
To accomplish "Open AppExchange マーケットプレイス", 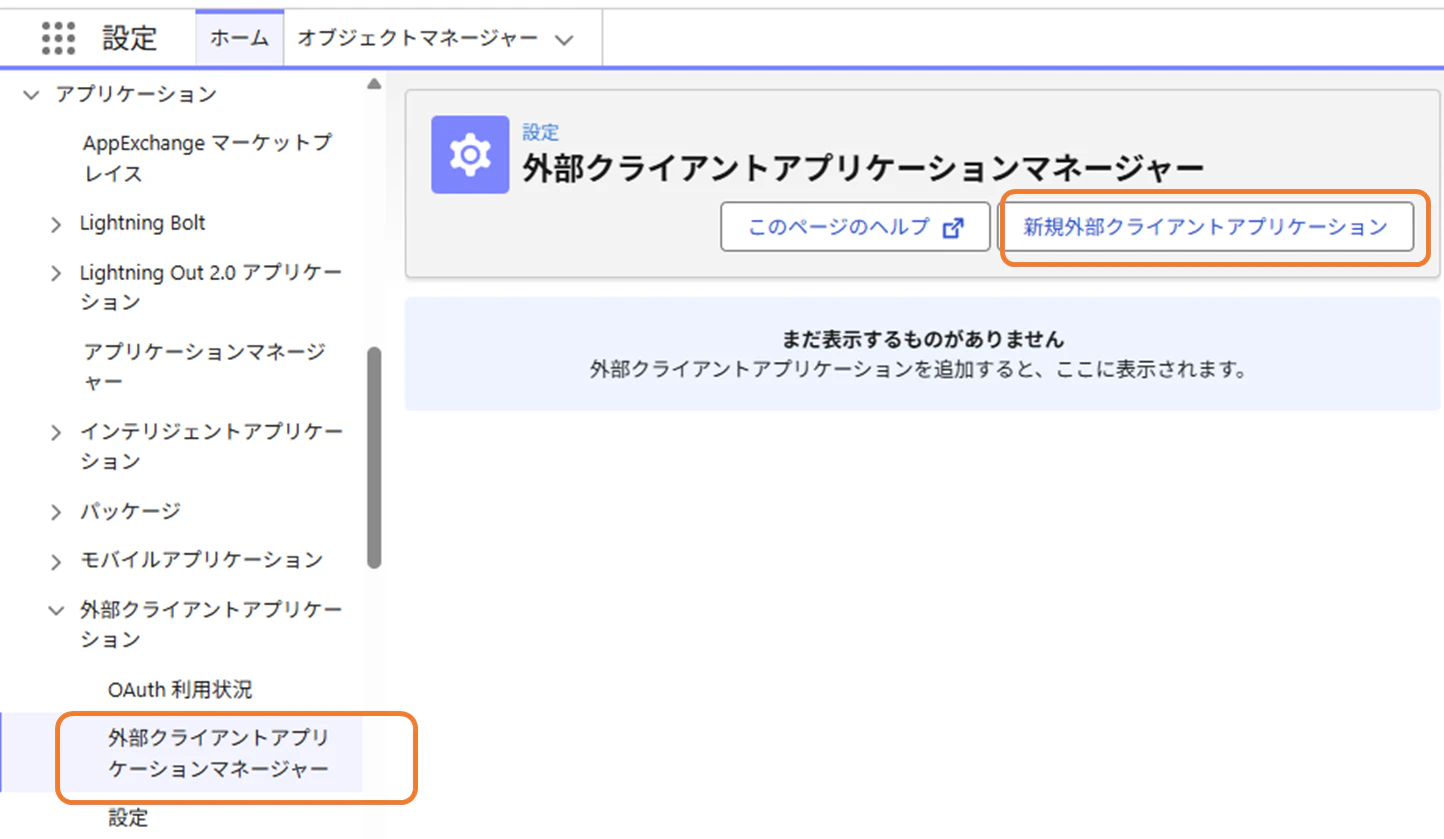I will coord(208,158).
